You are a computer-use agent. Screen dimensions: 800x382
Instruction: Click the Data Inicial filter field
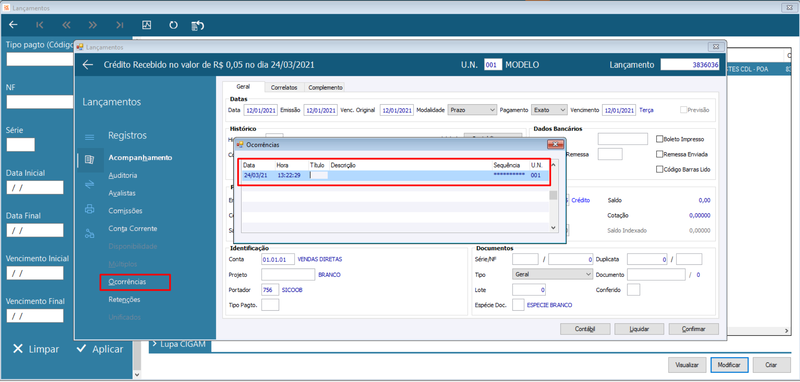(35, 187)
